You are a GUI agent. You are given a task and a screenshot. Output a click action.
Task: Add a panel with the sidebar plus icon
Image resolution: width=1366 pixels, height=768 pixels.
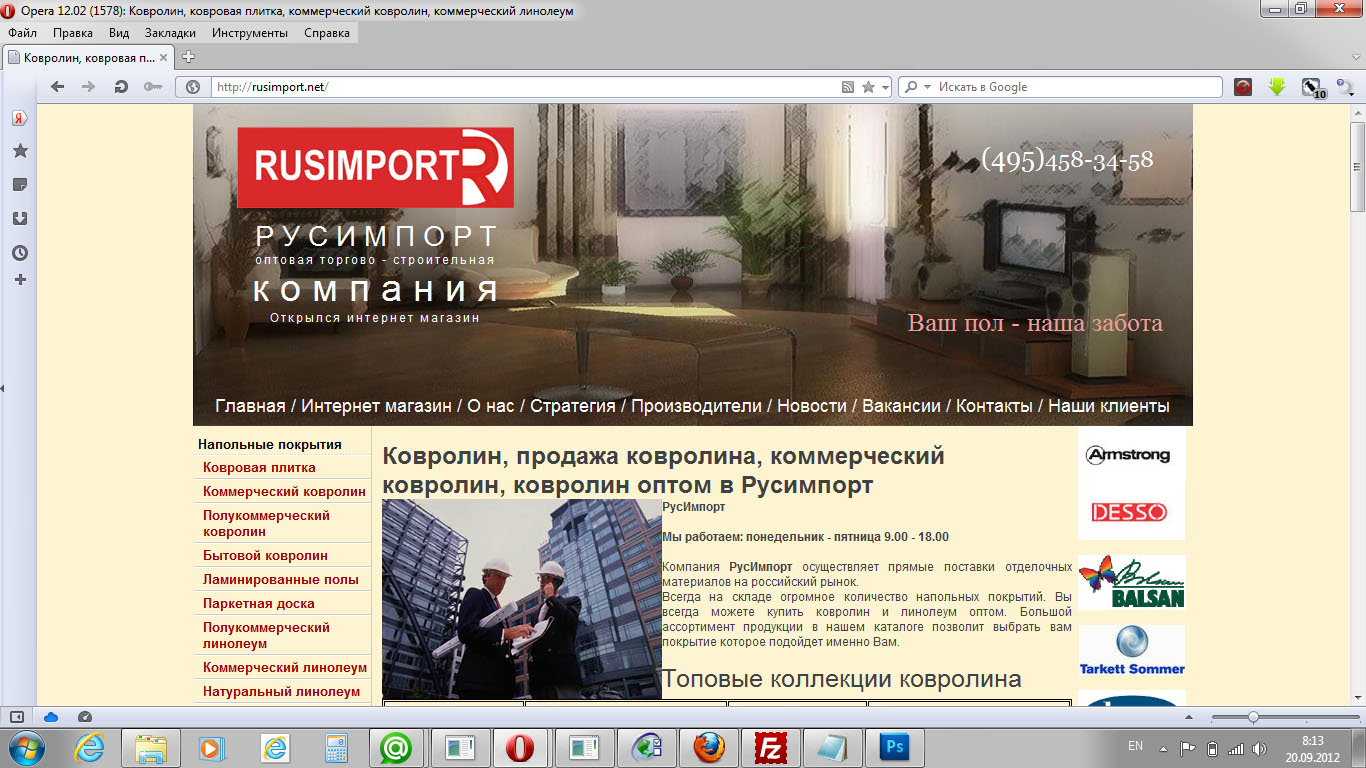[19, 279]
